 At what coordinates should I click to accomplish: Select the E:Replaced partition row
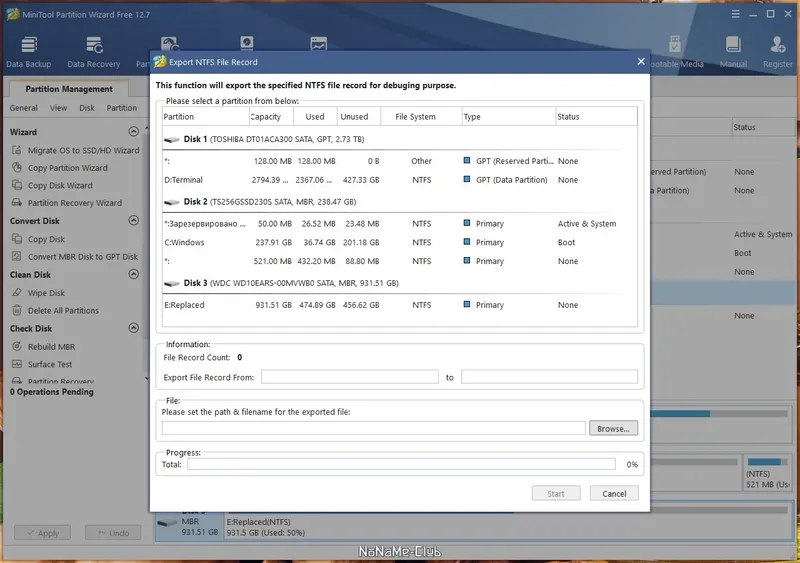click(x=398, y=305)
